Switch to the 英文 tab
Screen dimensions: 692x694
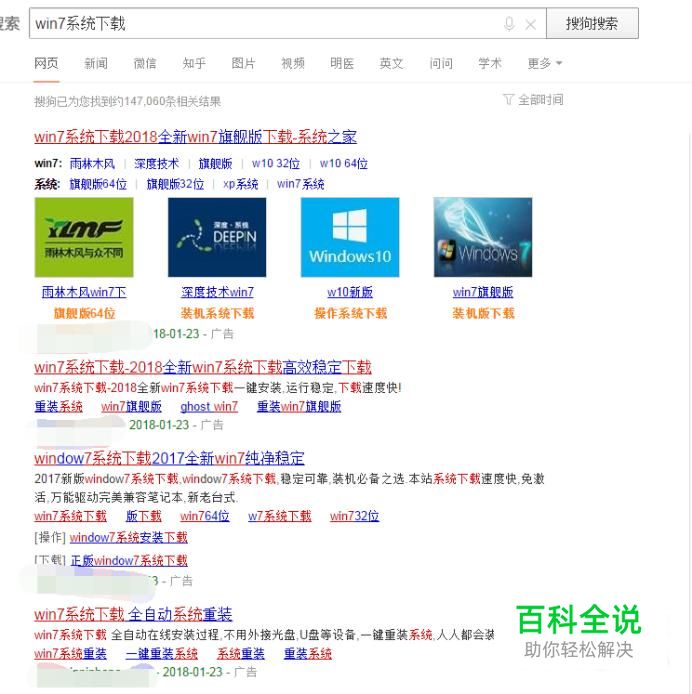[391, 63]
